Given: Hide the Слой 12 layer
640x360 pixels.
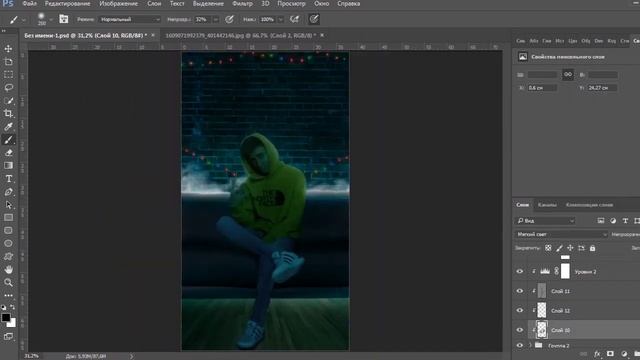Looking at the screenshot, I should (520, 311).
